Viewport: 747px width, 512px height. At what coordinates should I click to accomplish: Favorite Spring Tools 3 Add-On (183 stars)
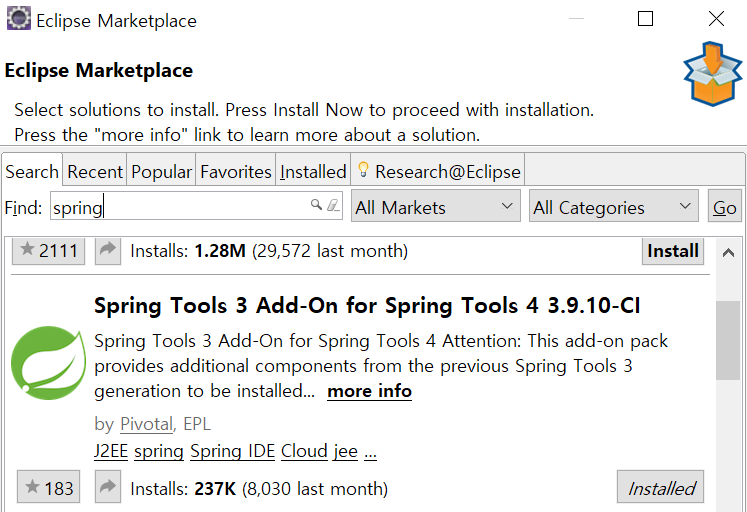49,487
